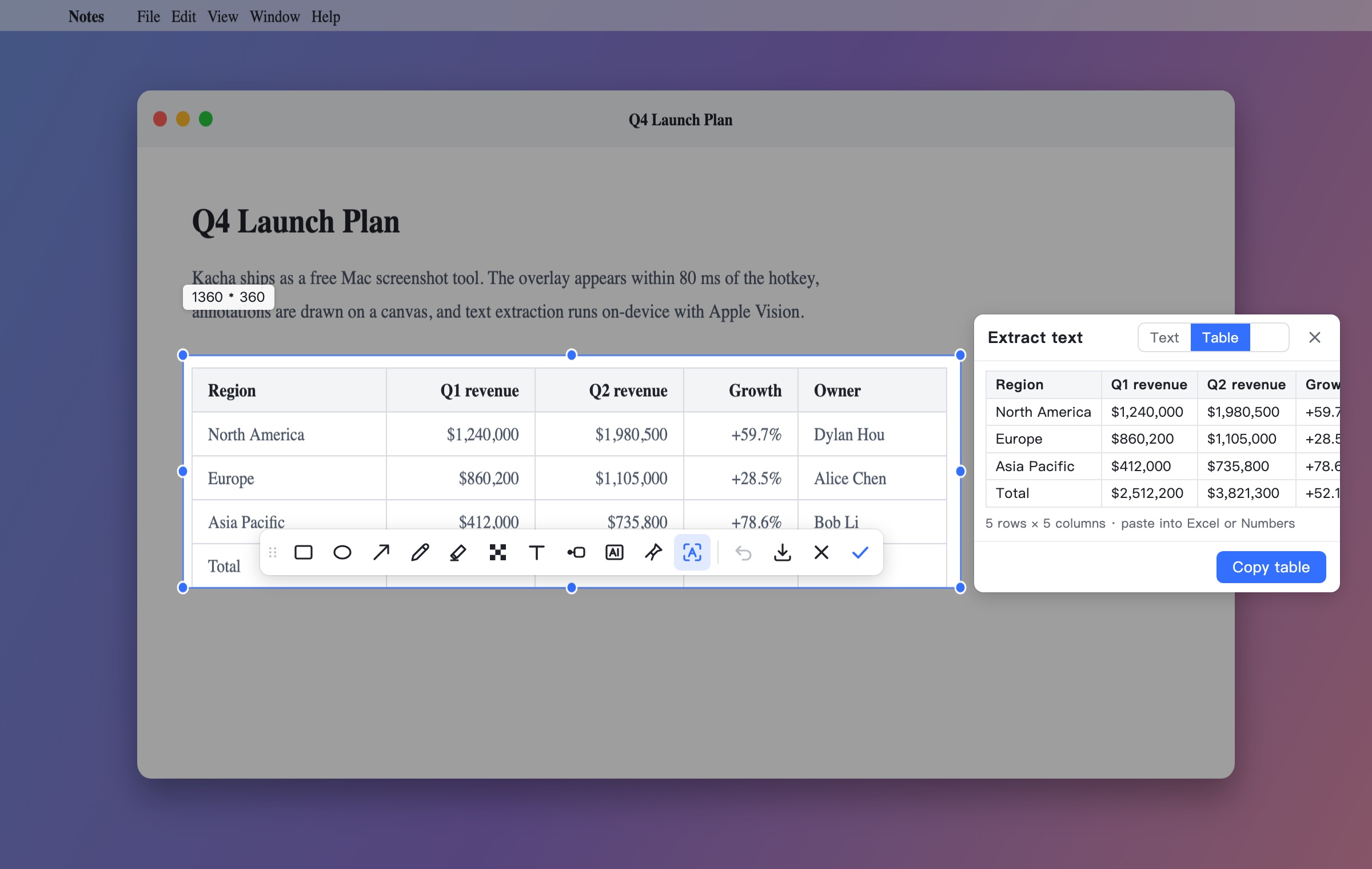Open the Notes application menu
1372x869 pixels.
[x=86, y=17]
